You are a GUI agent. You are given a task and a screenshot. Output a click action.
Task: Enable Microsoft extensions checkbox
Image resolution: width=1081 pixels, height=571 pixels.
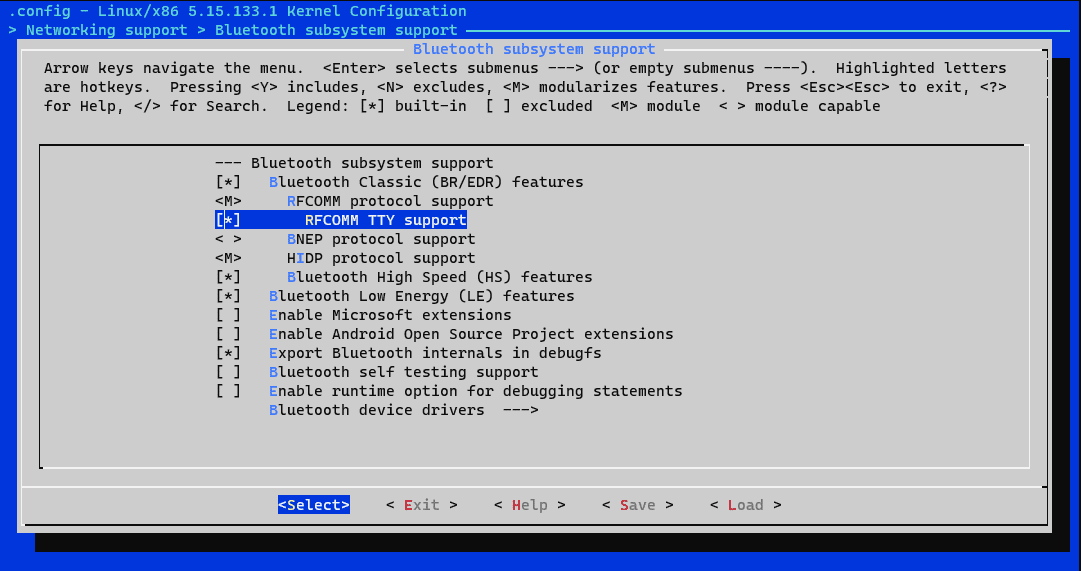(x=228, y=315)
